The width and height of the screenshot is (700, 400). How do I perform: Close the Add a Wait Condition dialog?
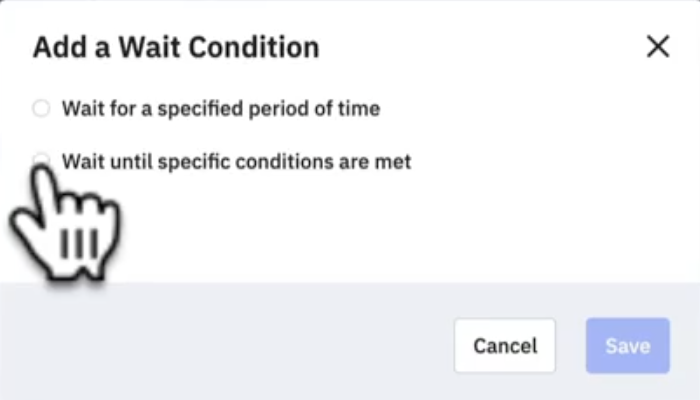tap(657, 47)
